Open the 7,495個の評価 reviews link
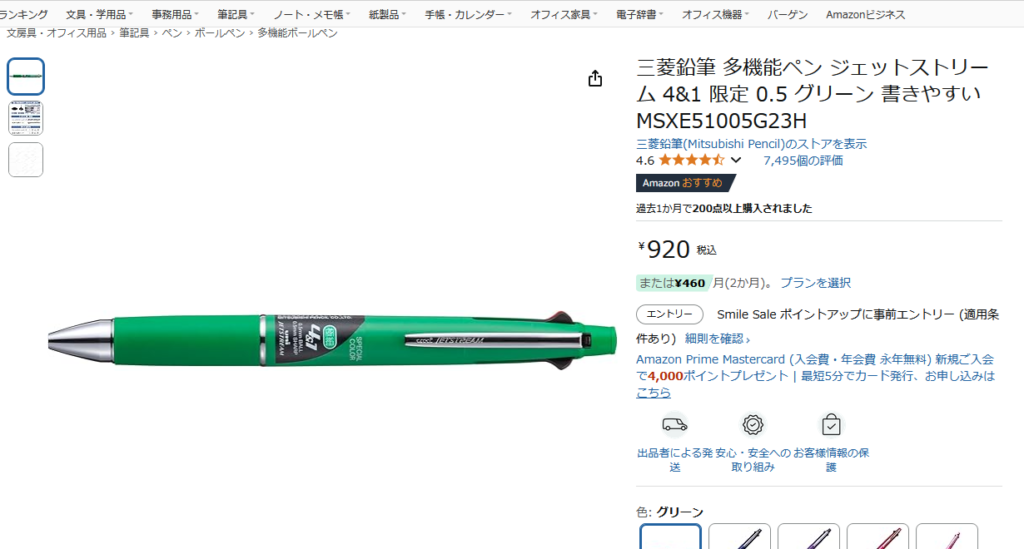 pos(803,160)
